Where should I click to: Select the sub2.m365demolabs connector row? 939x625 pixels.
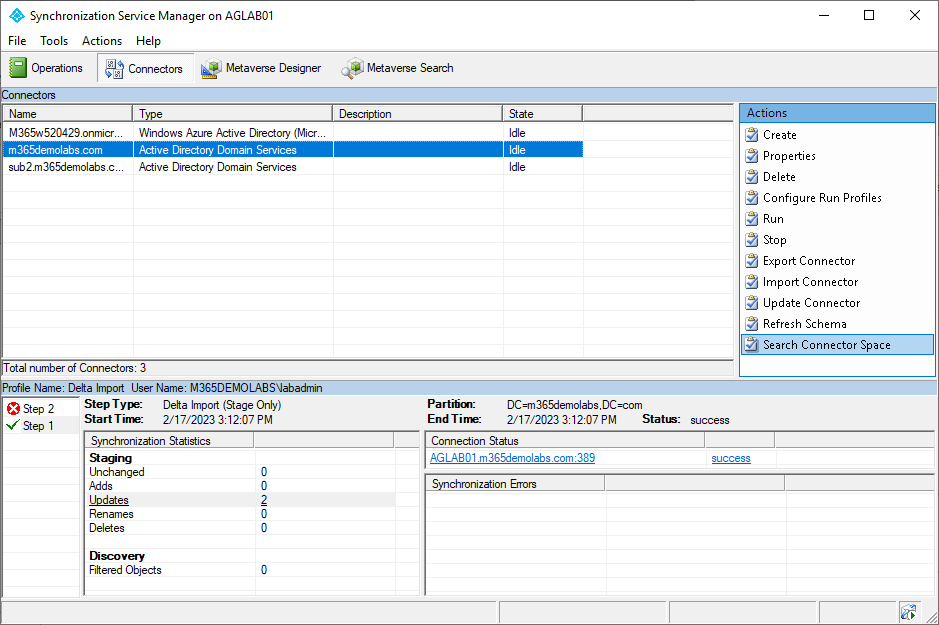pos(67,167)
